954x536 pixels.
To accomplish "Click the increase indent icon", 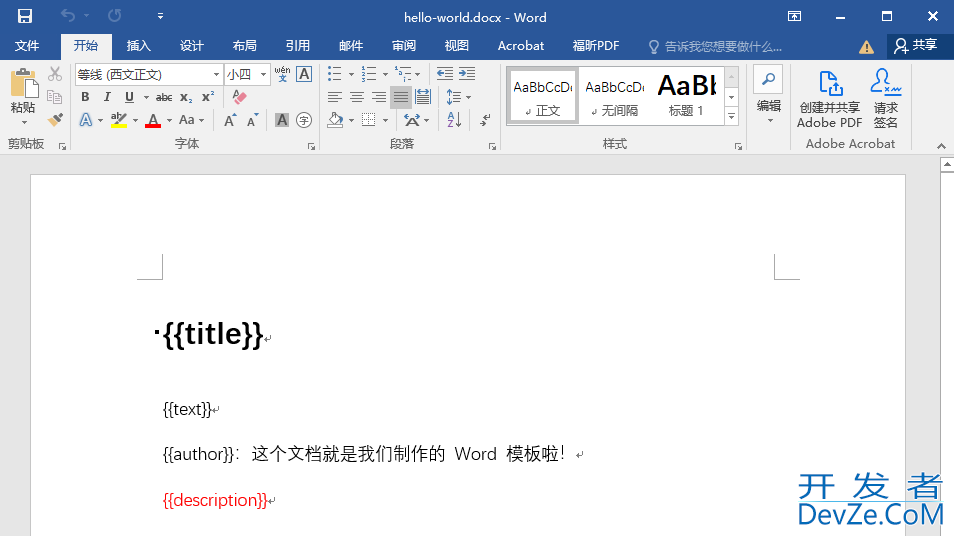I will coord(467,74).
